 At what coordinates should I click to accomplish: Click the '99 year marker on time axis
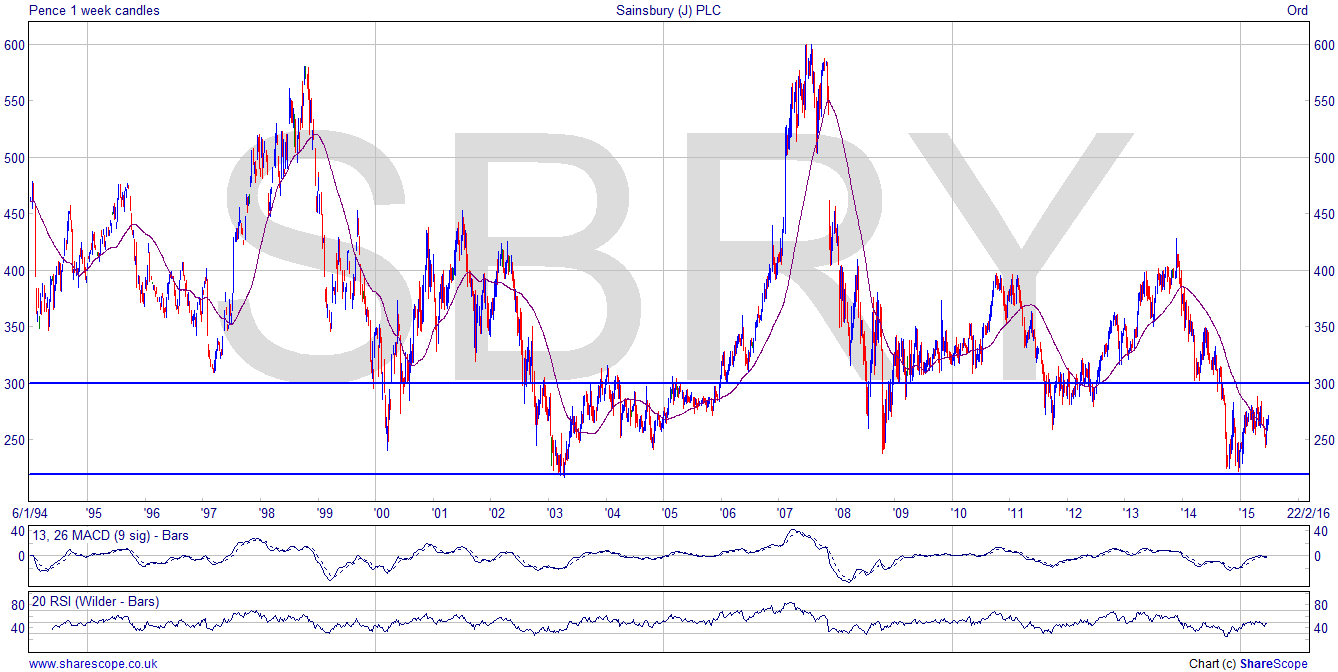click(323, 513)
